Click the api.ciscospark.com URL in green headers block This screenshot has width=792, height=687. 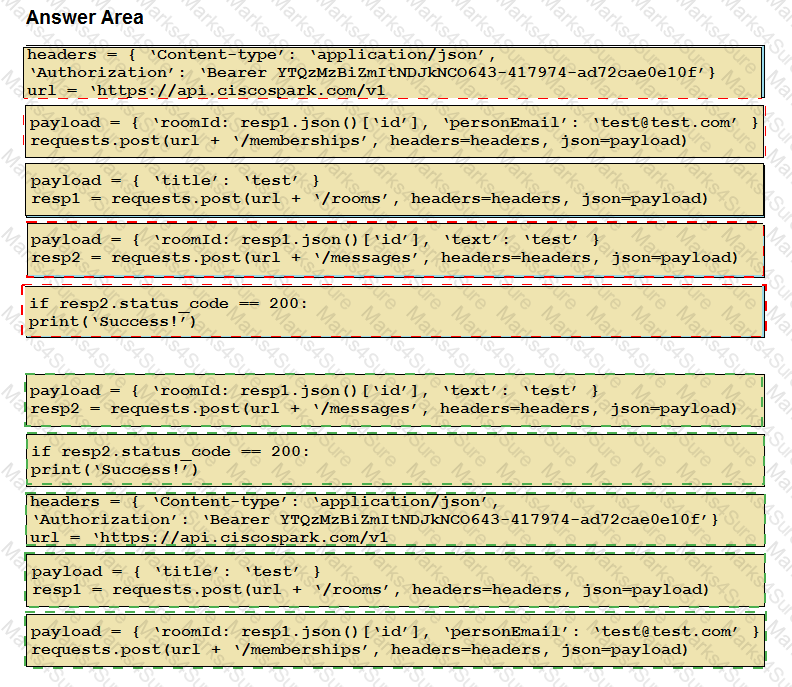tap(240, 538)
